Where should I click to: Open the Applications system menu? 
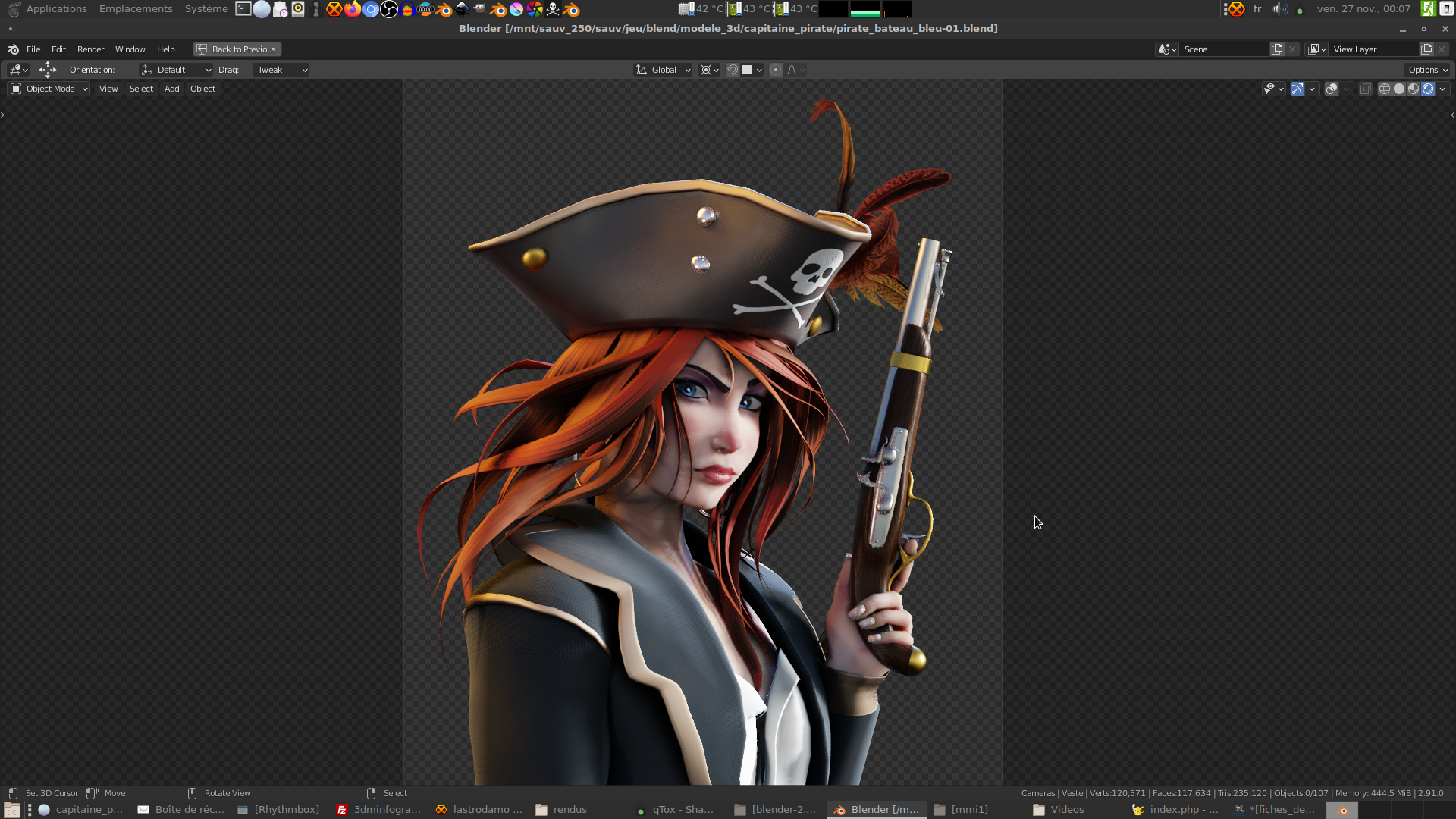coord(56,9)
